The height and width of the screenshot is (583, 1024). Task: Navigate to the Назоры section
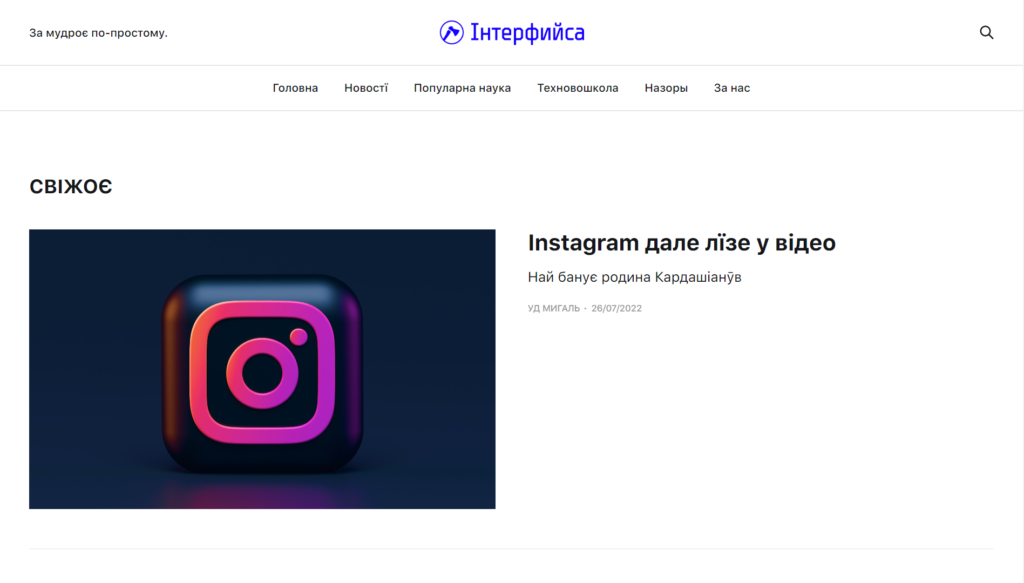(665, 88)
